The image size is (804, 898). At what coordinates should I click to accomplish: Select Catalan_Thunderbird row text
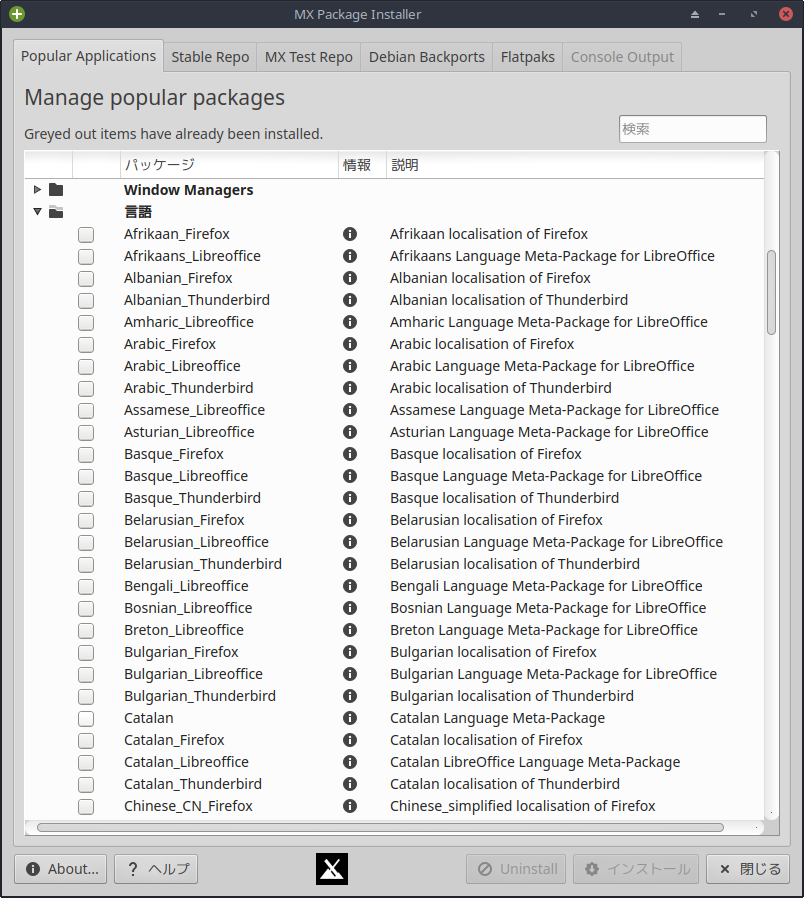click(x=193, y=784)
